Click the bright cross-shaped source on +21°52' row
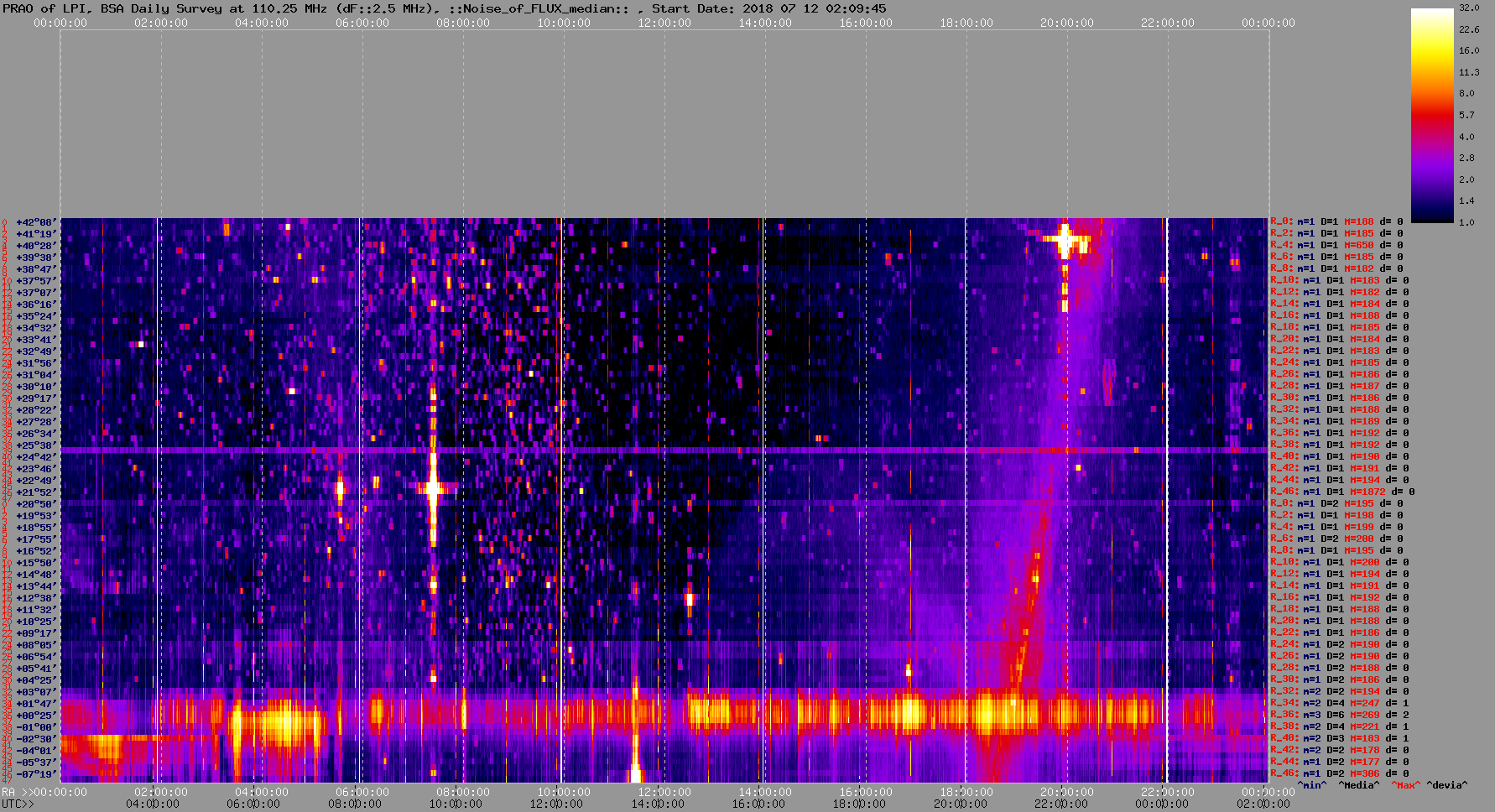 433,487
